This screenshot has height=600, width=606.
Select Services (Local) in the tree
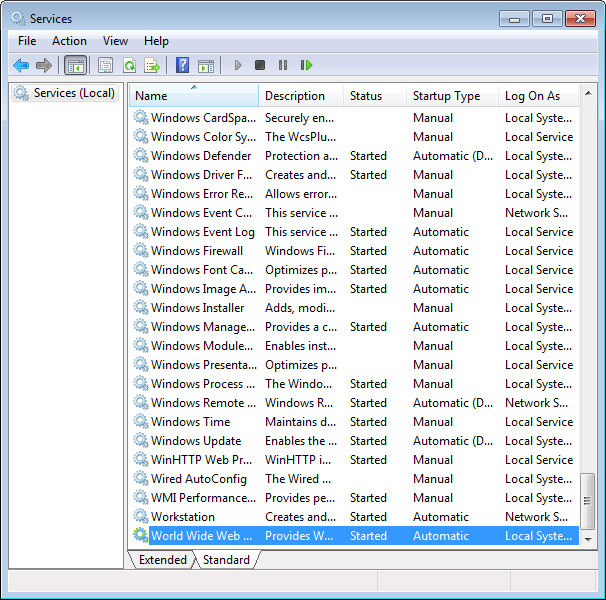click(65, 93)
